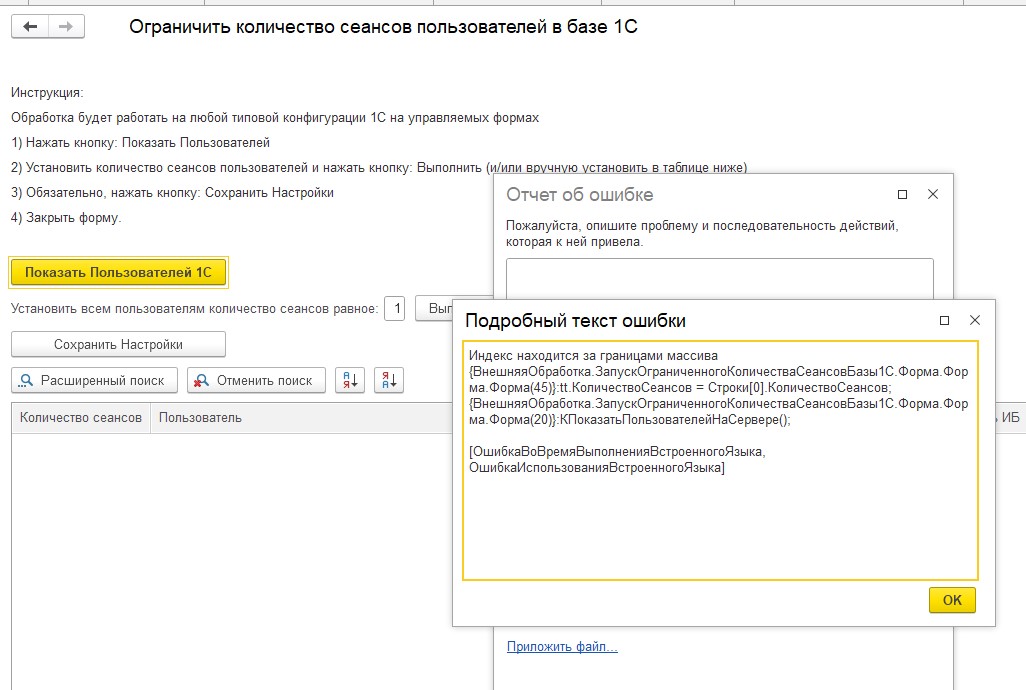Go back with the left arrow button
This screenshot has height=690, width=1026.
click(x=30, y=27)
